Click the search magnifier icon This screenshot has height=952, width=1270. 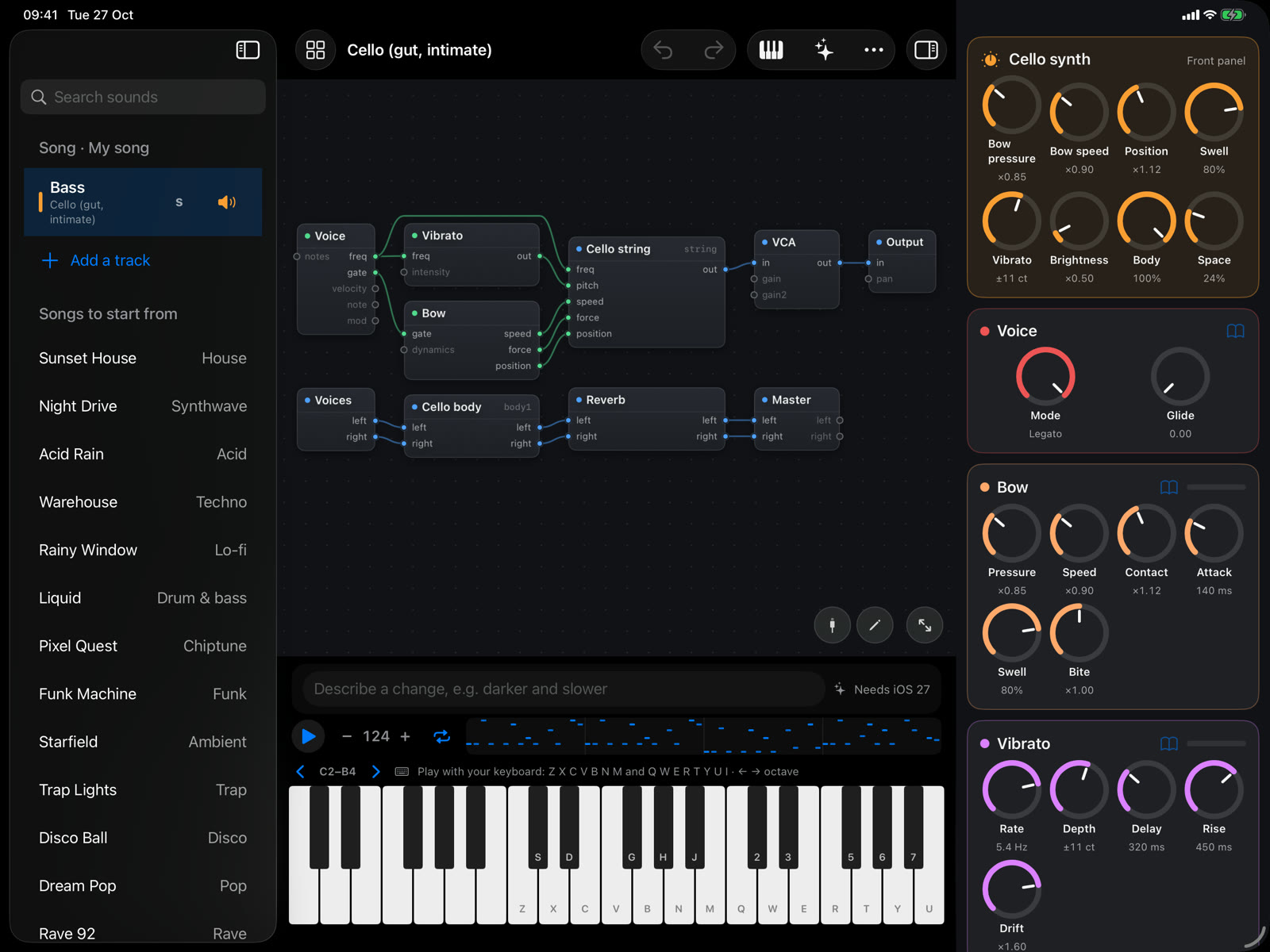point(39,97)
